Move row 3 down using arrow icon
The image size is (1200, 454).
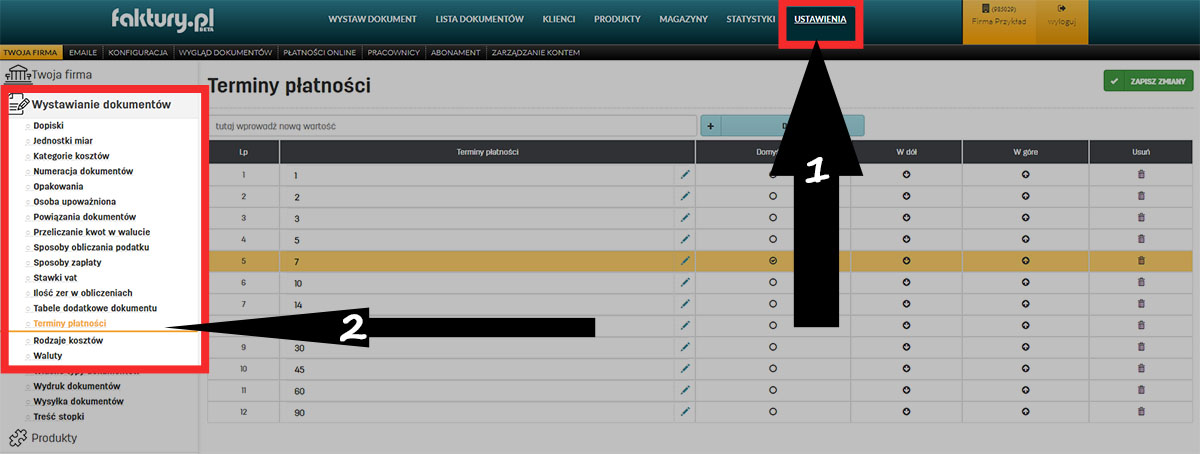[x=906, y=217]
